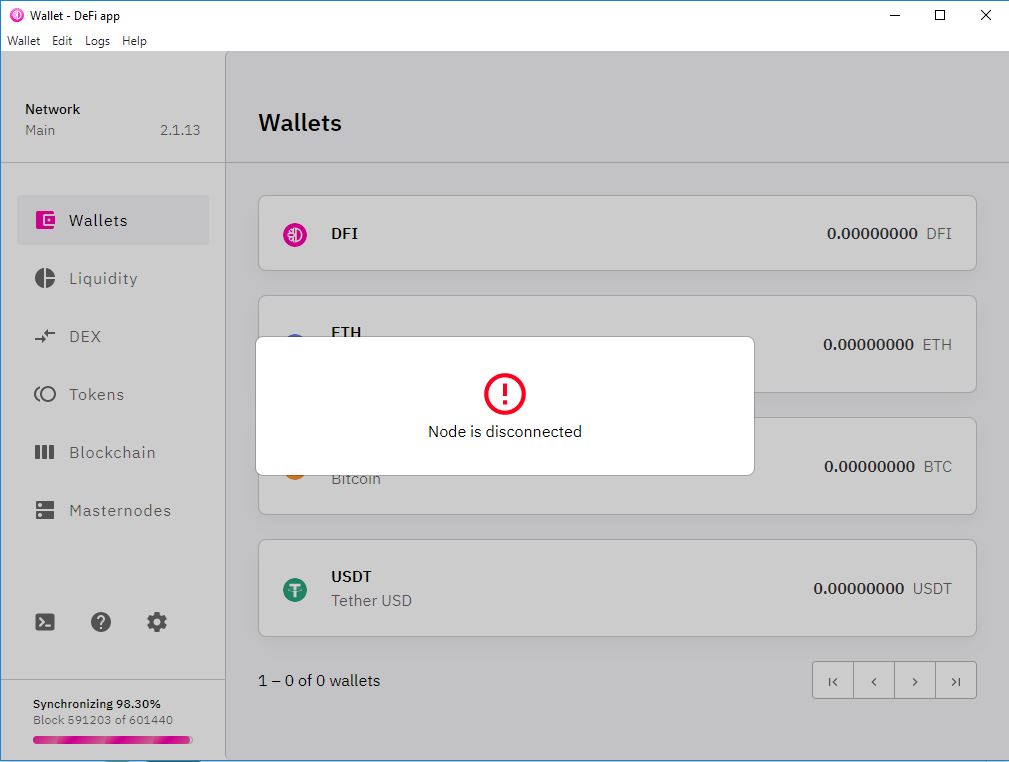1009x762 pixels.
Task: Open the Logs menu
Action: pos(97,41)
